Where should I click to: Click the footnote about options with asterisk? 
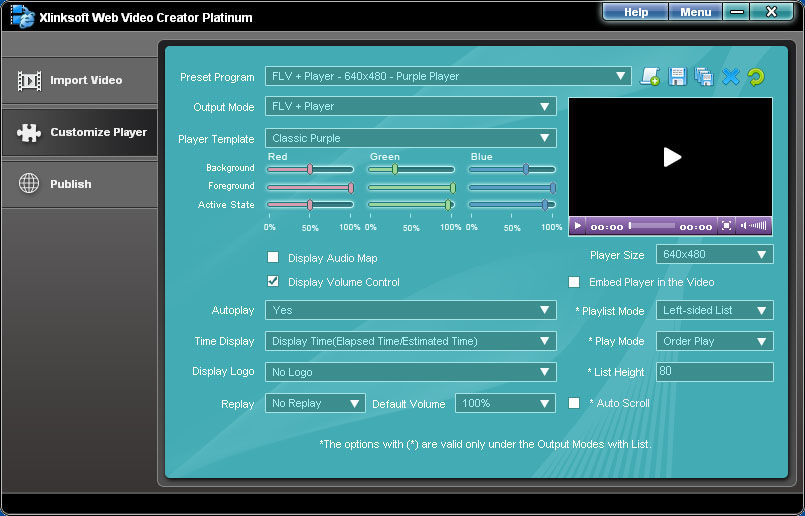pos(485,444)
